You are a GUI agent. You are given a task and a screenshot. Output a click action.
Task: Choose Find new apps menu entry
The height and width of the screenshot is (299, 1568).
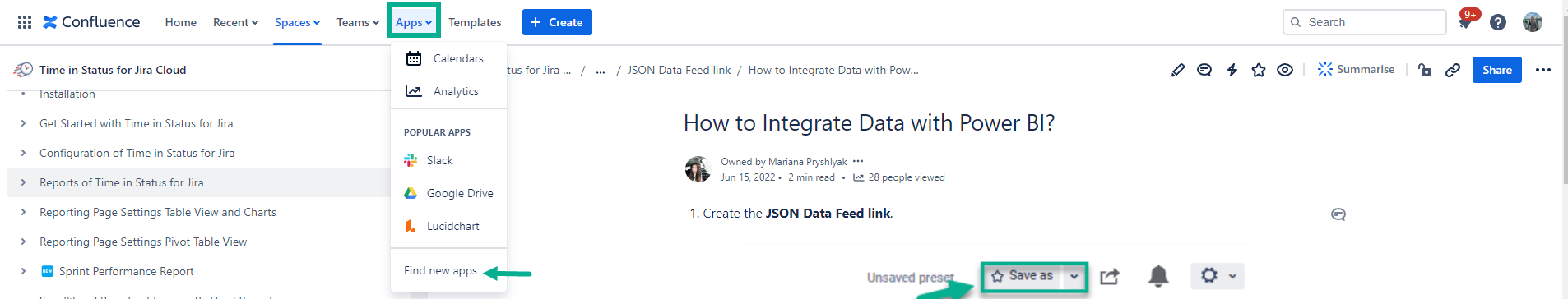[x=440, y=270]
